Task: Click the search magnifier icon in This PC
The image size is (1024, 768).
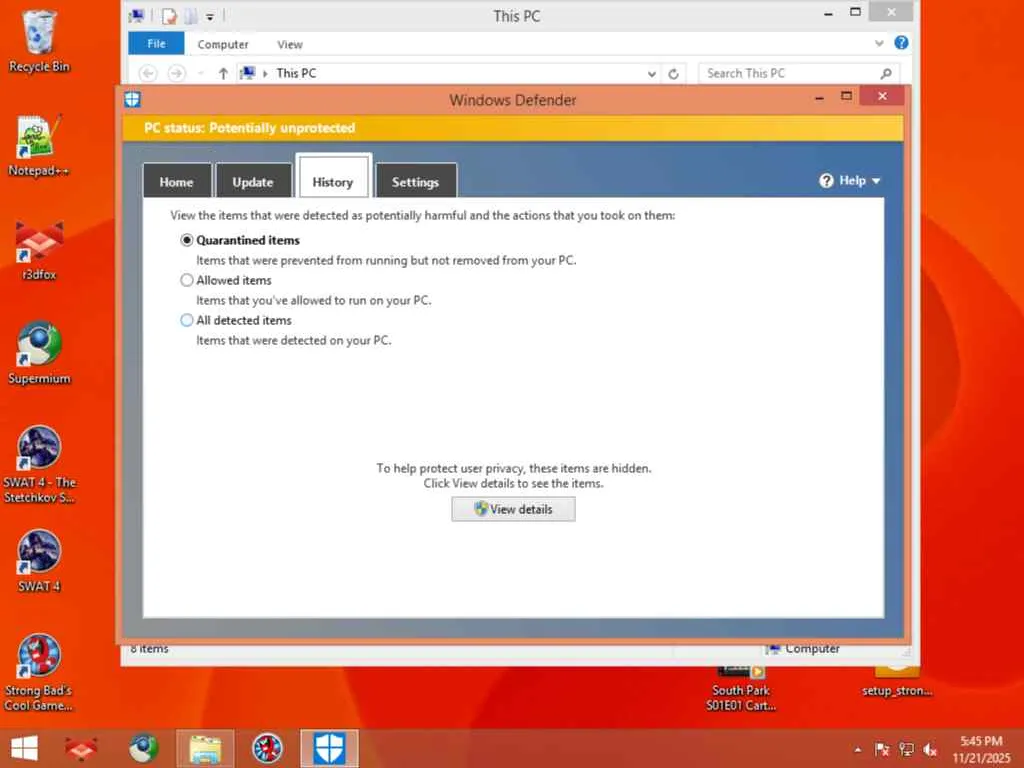Action: click(886, 73)
